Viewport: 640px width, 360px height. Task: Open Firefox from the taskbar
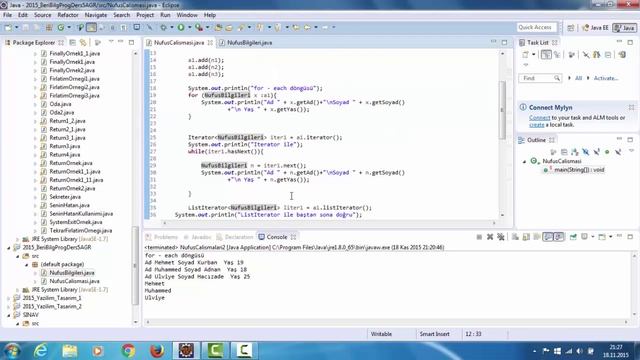[x=157, y=351]
